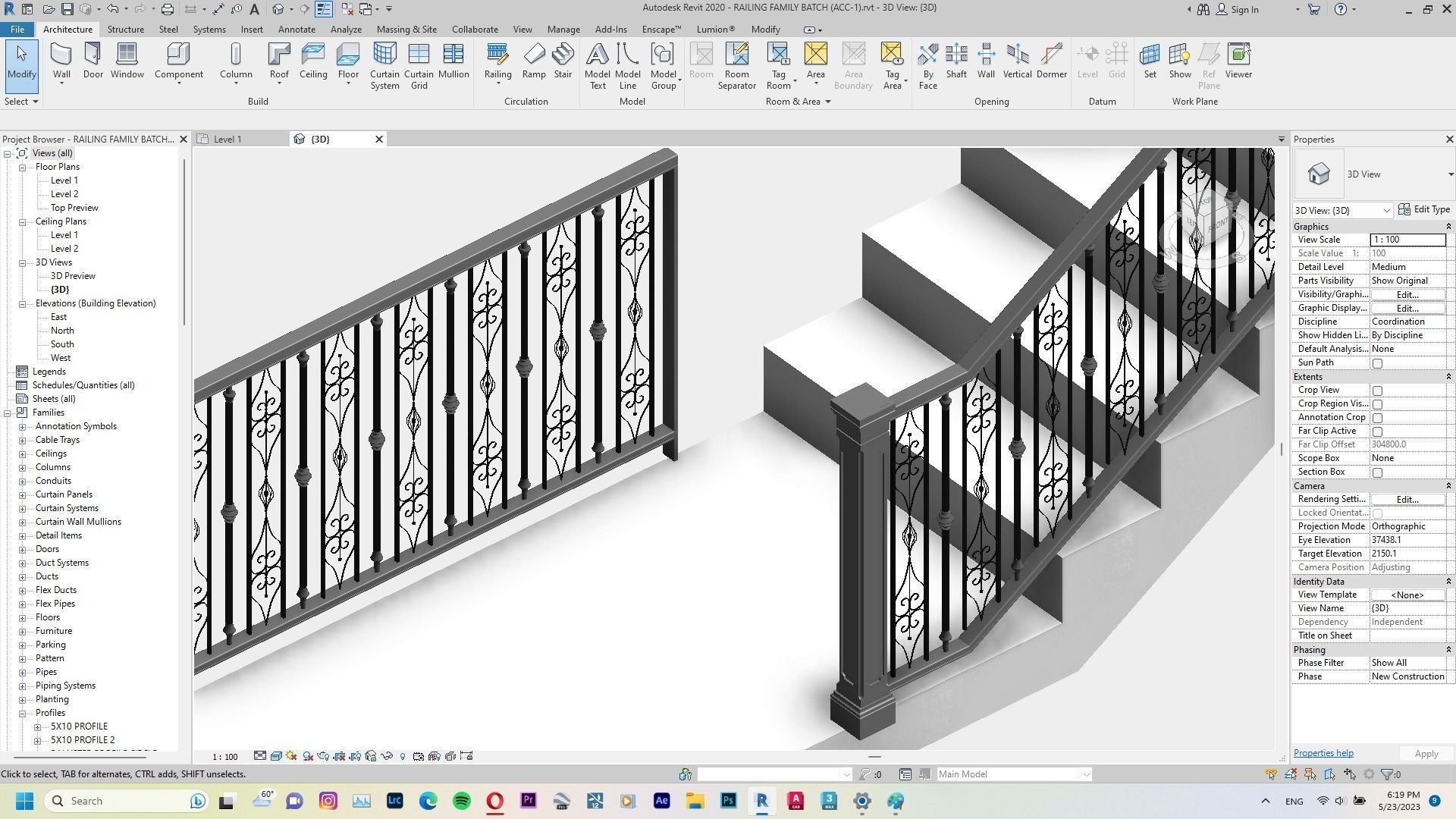Screen dimensions: 1456x819
Task: Enable the Crop View checkbox
Action: (x=1377, y=390)
